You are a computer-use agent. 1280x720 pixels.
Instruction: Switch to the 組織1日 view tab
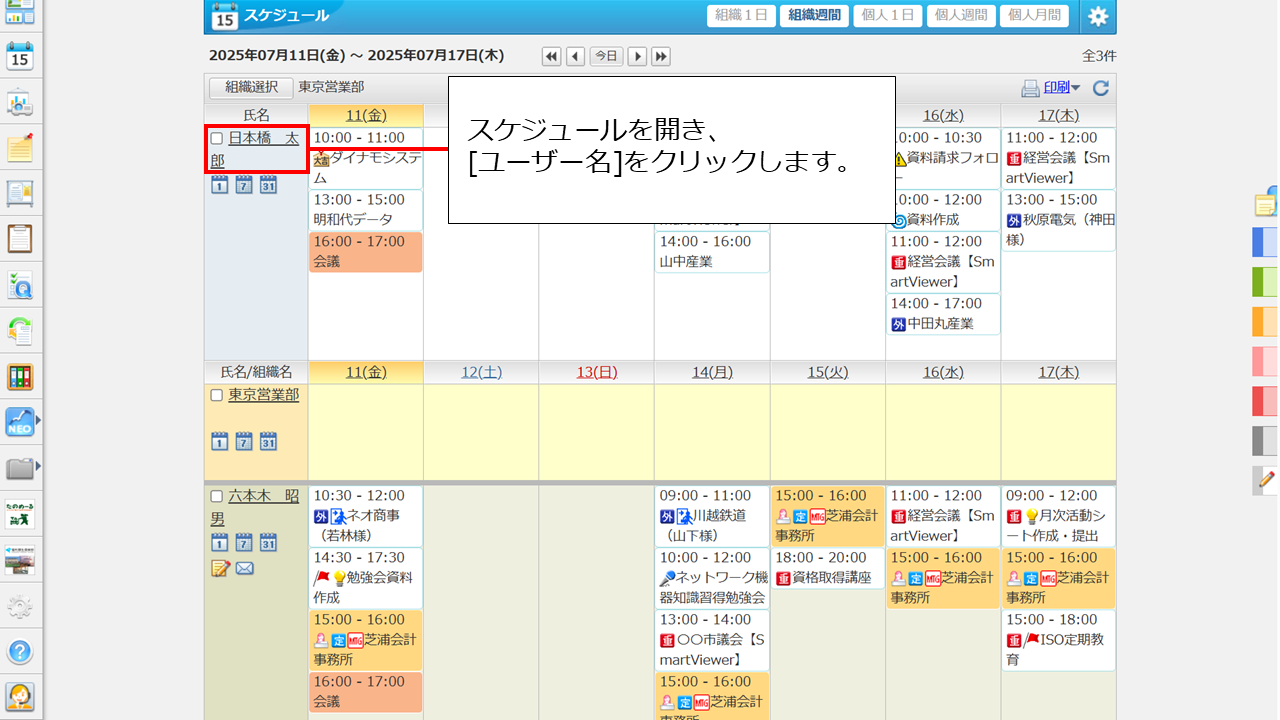741,16
